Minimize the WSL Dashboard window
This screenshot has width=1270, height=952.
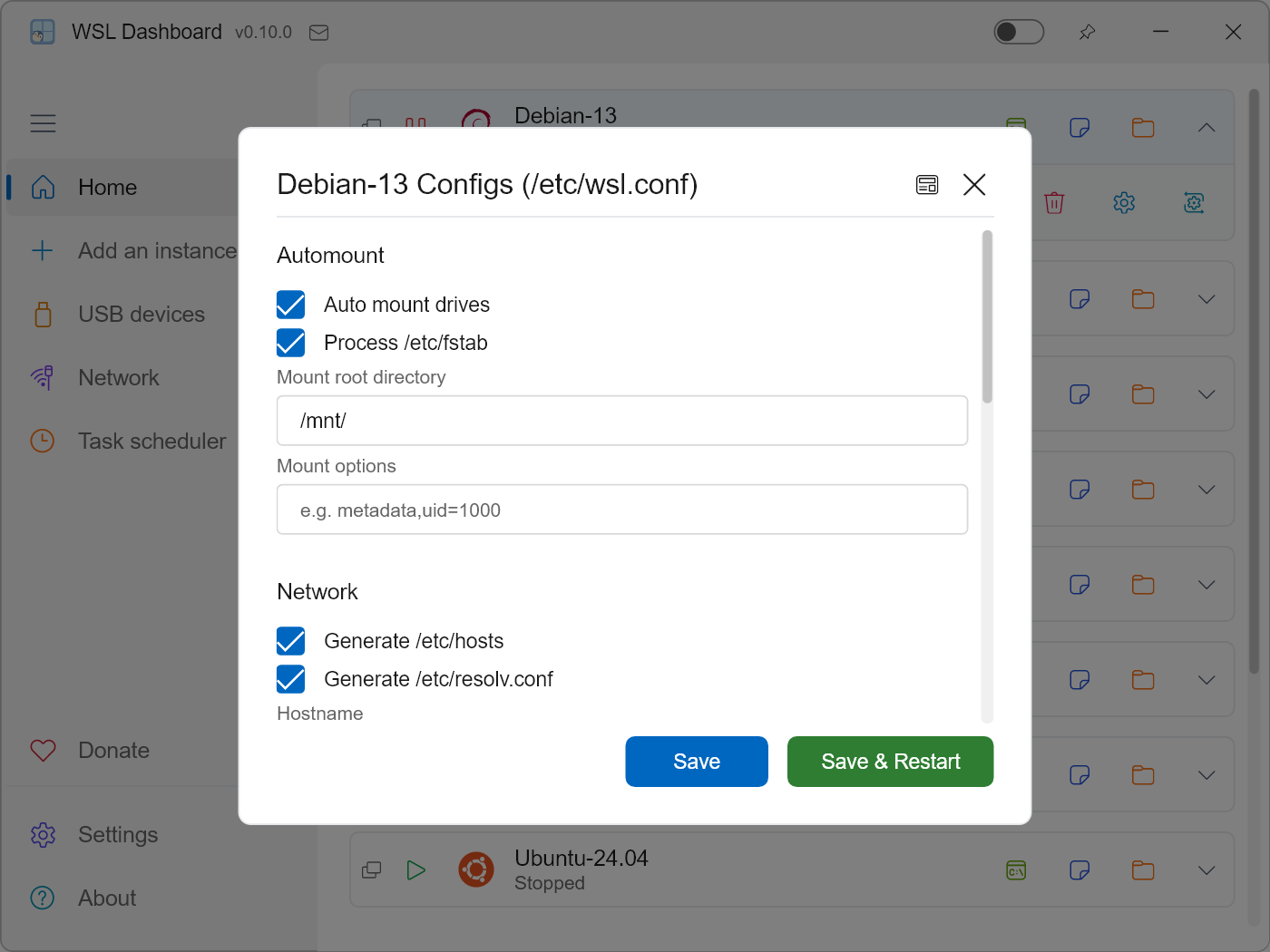[x=1160, y=33]
